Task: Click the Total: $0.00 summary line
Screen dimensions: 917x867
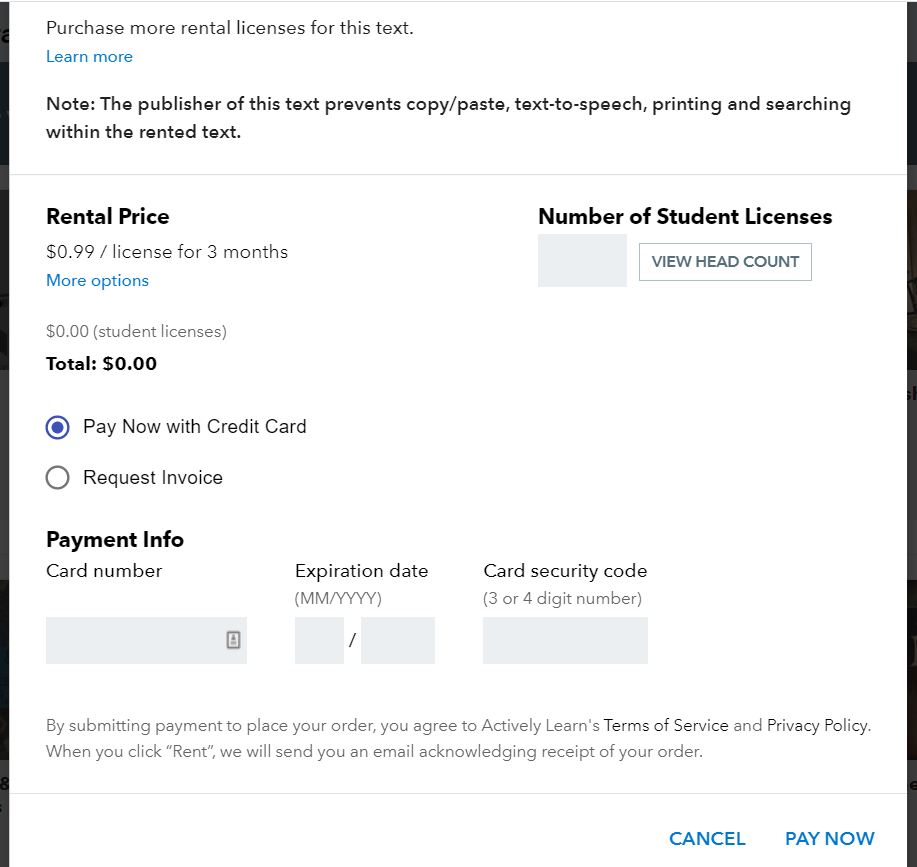Action: tap(101, 363)
